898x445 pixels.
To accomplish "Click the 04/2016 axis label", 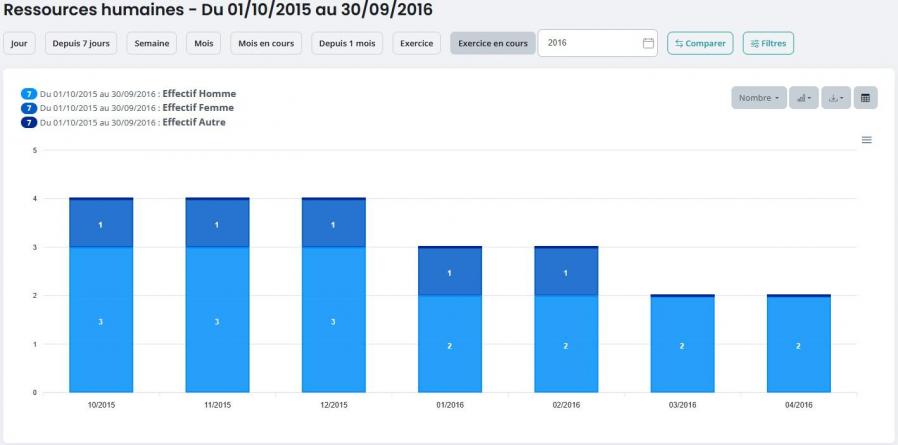I will pyautogui.click(x=799, y=405).
